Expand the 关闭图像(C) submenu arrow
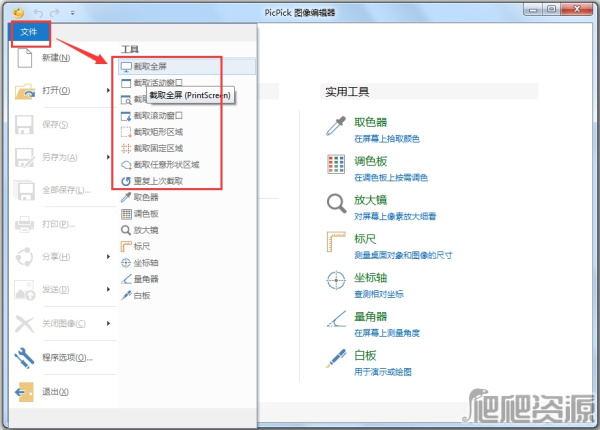600x430 pixels. coord(108,323)
